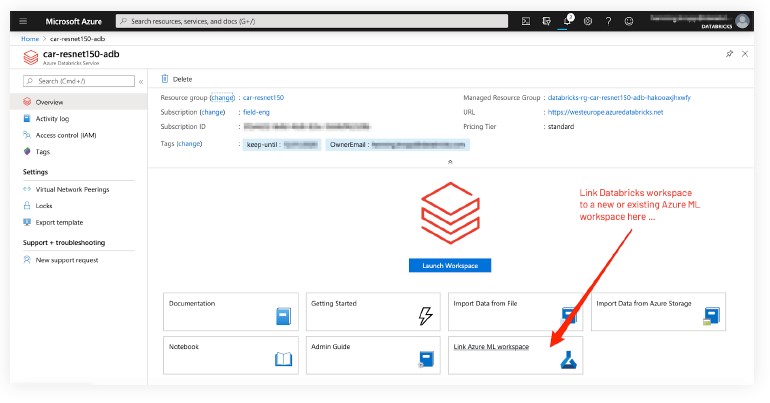Click the Virtual Network Peerings icon
The height and width of the screenshot is (403, 770).
click(27, 189)
